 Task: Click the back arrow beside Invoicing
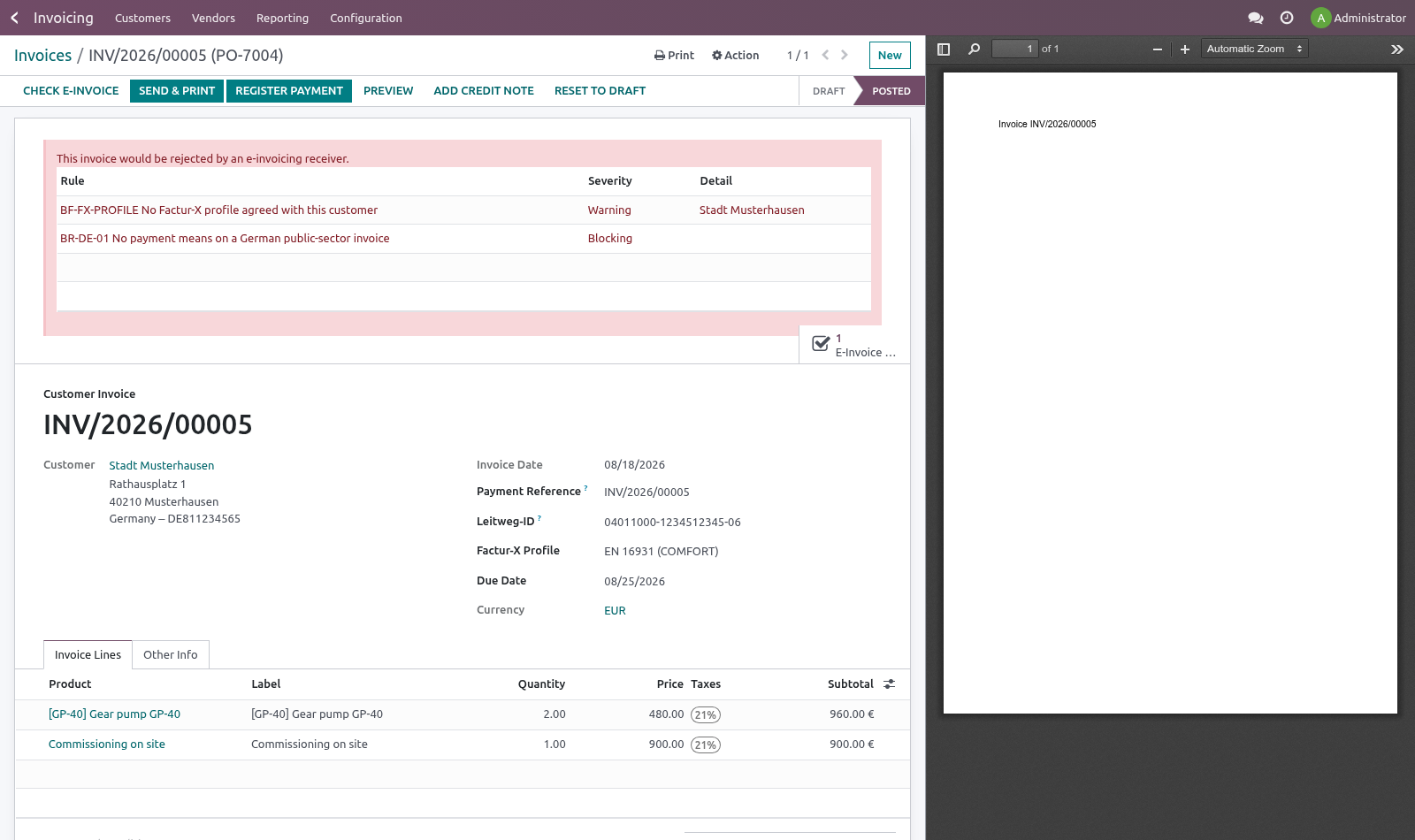pyautogui.click(x=14, y=18)
